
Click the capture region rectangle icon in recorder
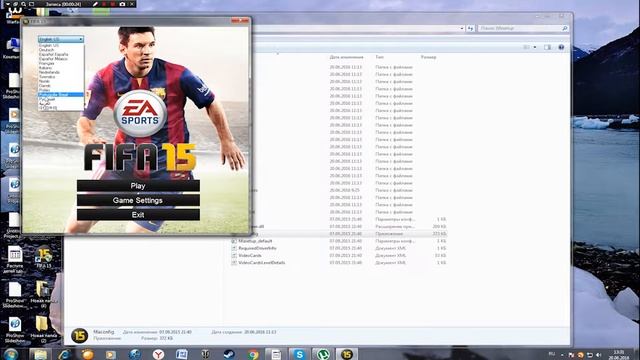(31, 4)
